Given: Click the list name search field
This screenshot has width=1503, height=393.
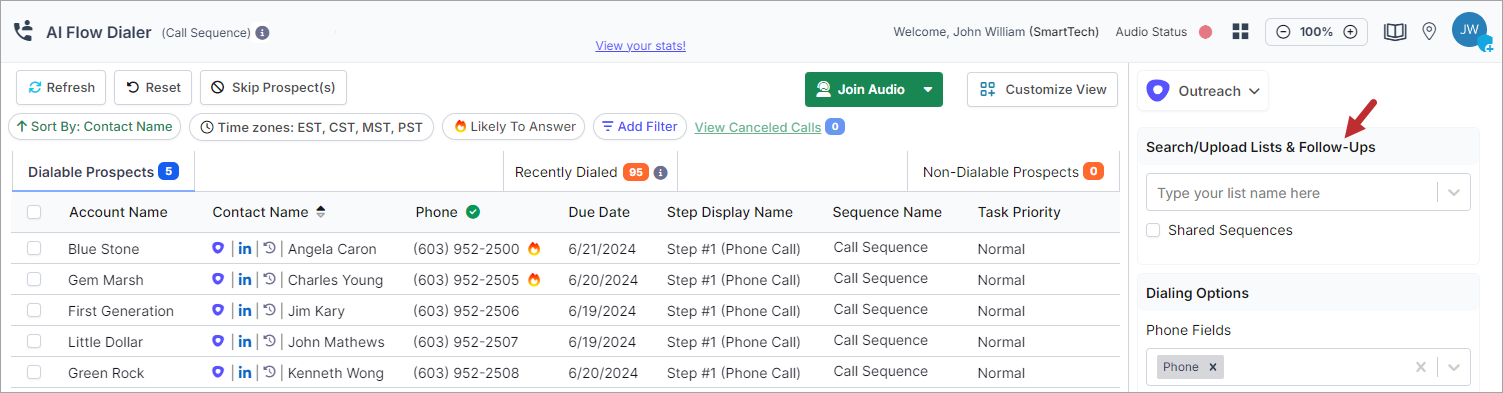Looking at the screenshot, I should [1290, 193].
